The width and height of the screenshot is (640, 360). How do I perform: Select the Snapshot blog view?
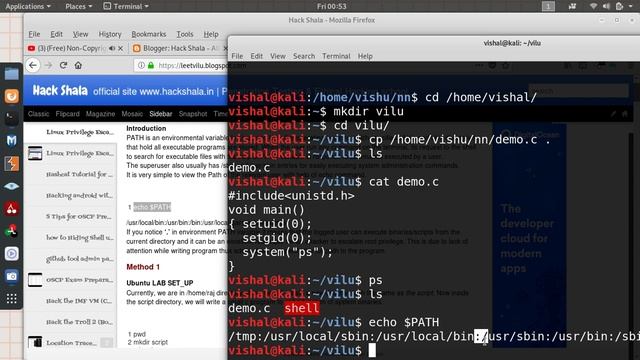(x=193, y=114)
